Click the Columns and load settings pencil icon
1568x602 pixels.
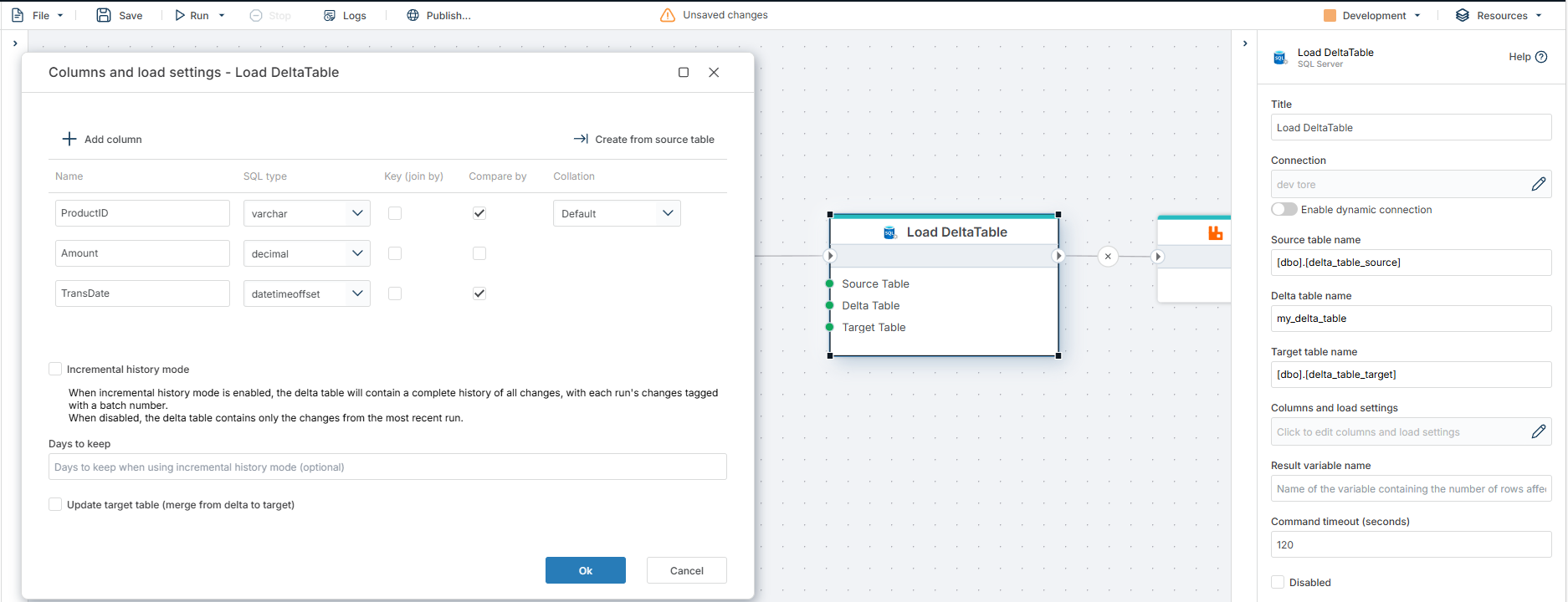coord(1539,431)
